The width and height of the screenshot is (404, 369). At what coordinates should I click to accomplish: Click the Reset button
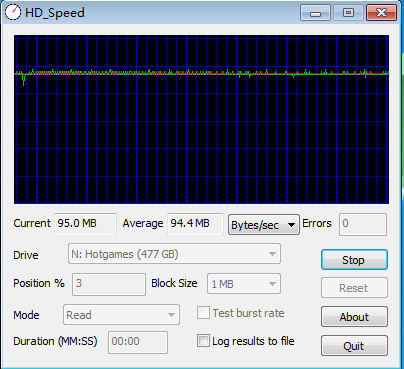point(354,288)
